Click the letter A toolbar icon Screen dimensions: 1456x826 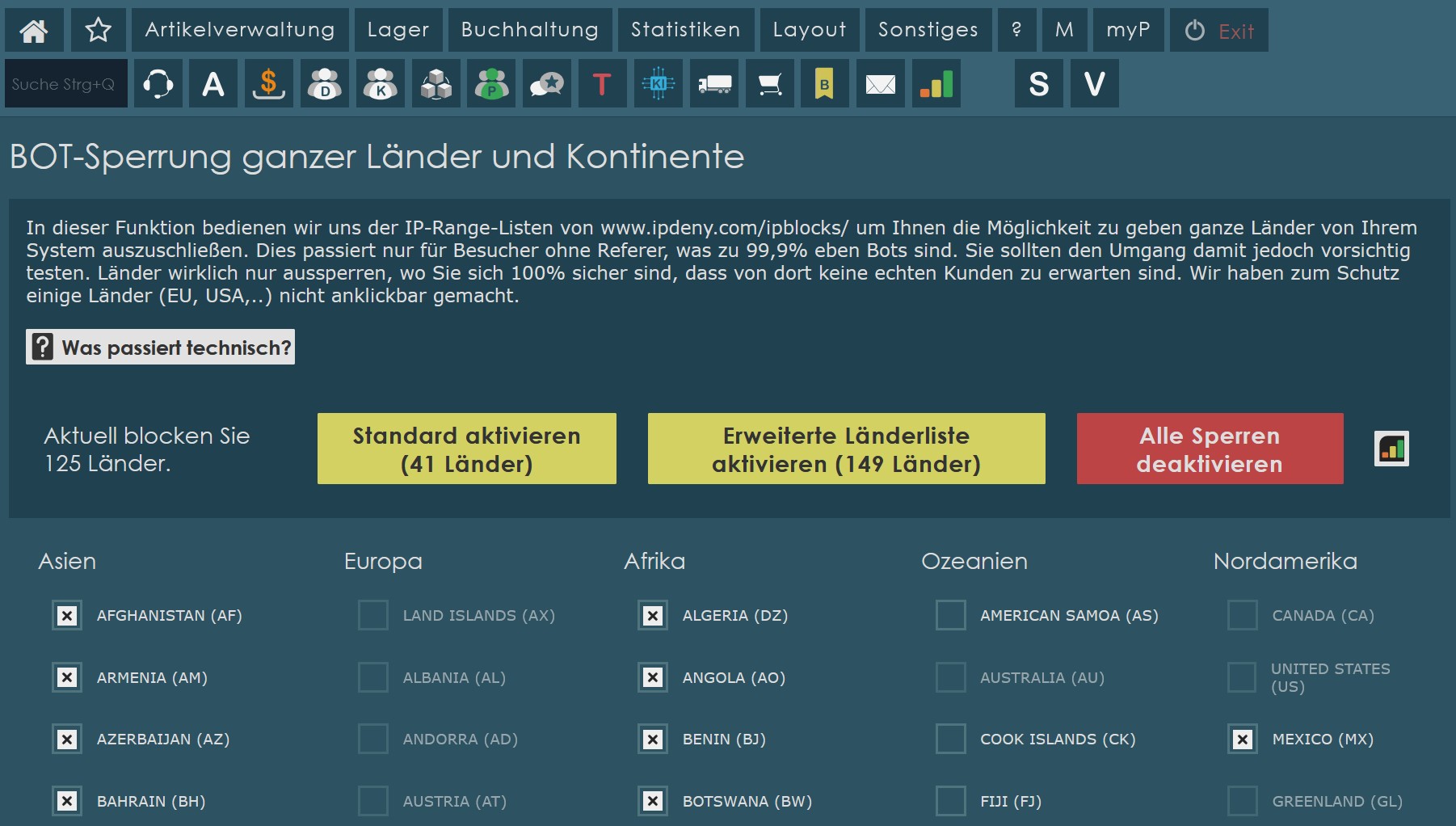point(213,83)
